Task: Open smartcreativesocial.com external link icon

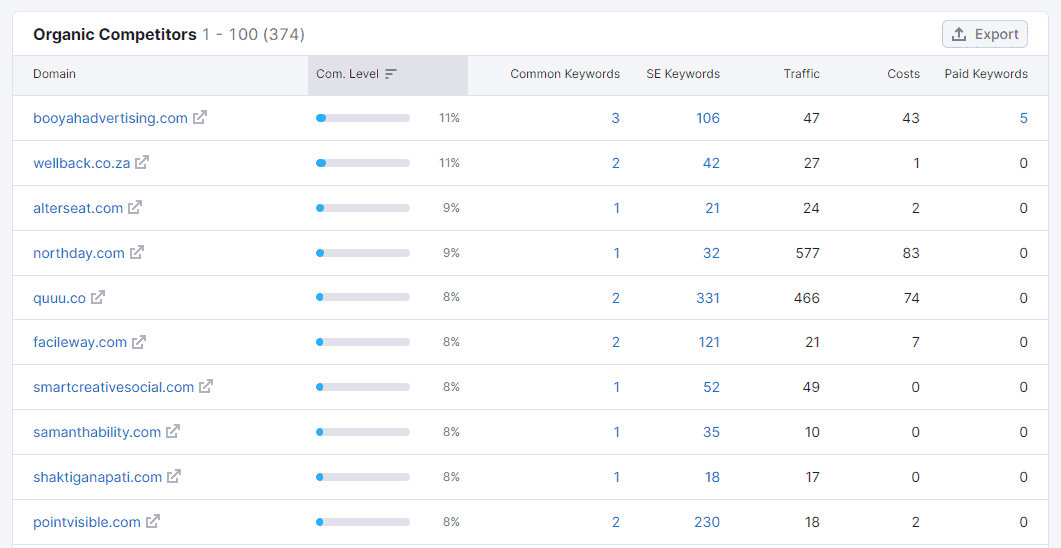Action: click(206, 387)
